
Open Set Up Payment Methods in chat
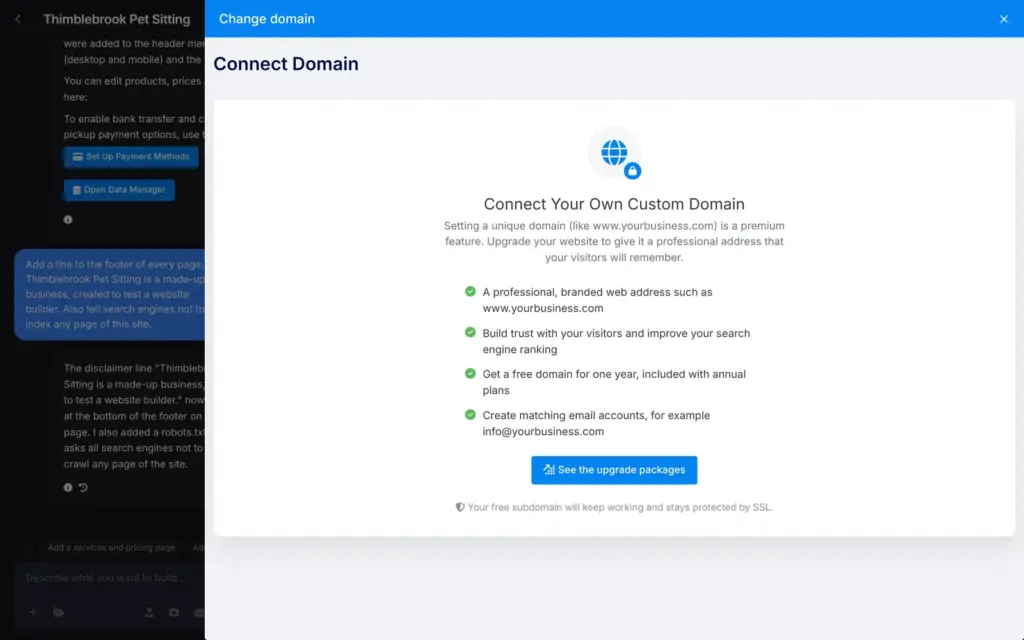[x=131, y=157]
